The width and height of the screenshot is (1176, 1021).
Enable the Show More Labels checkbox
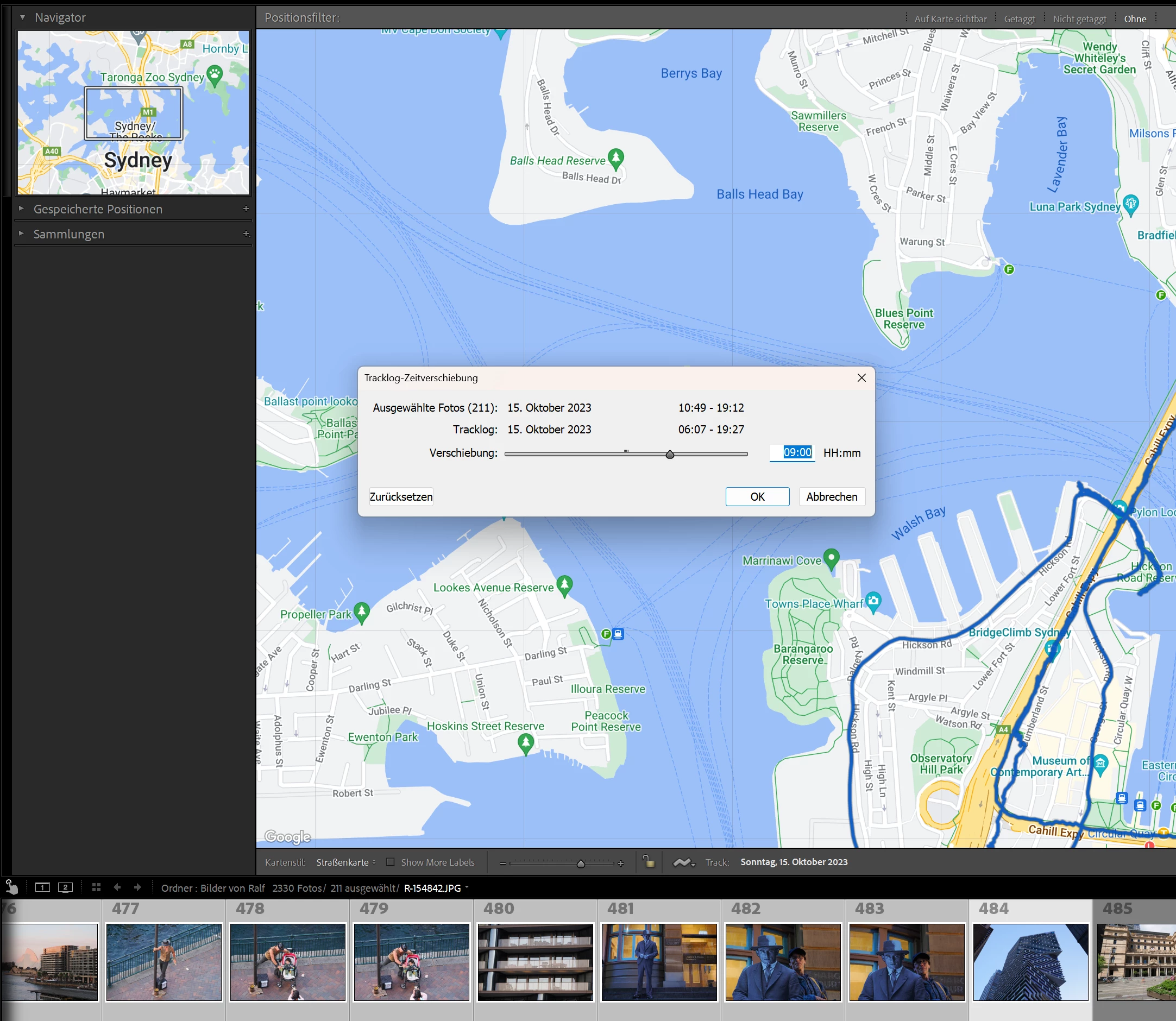point(391,862)
